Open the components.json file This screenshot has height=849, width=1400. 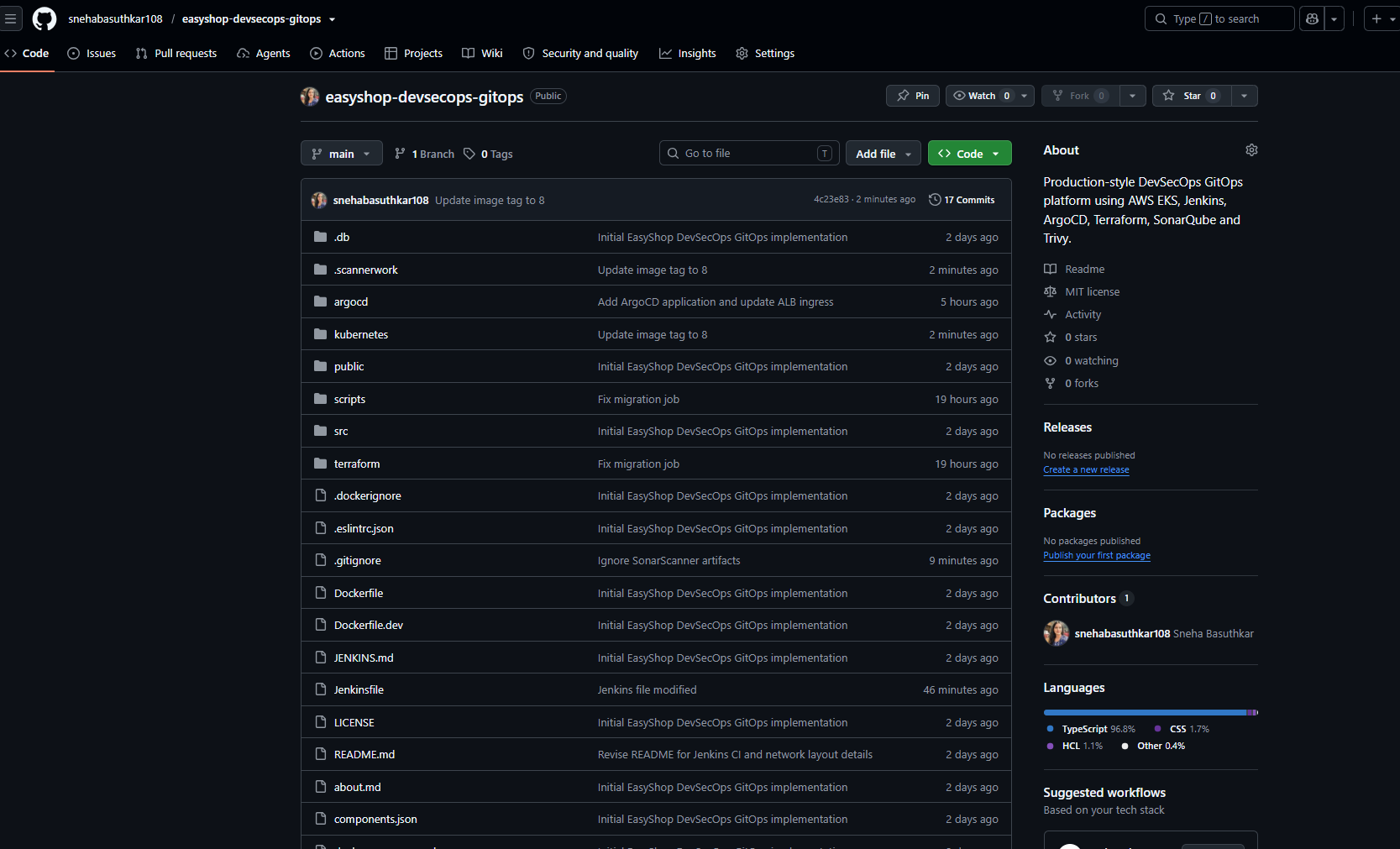coord(375,819)
